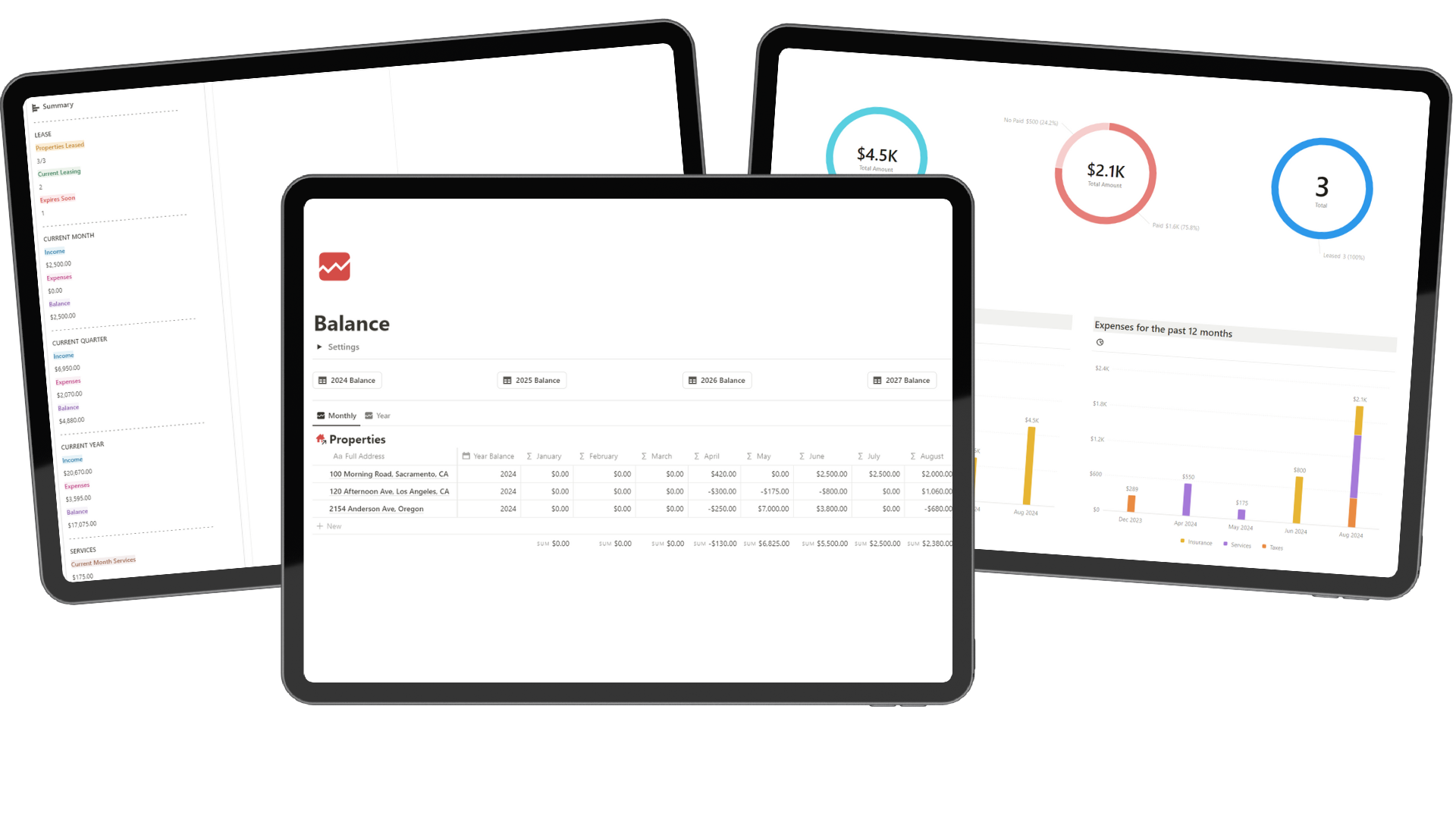
Task: Click the clock icon below Expenses chart
Action: pos(1101,342)
